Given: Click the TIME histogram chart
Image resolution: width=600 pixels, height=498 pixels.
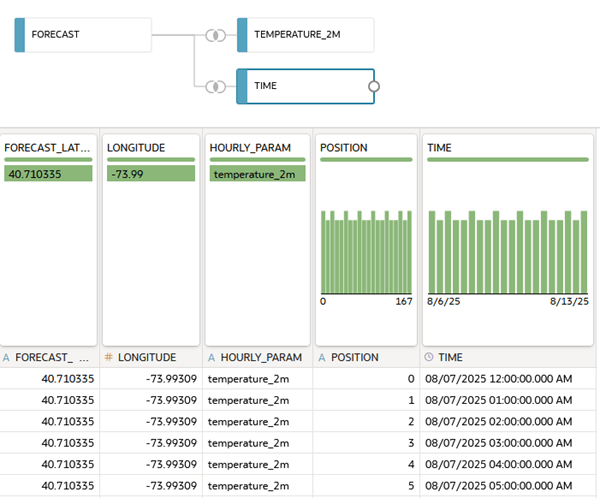Looking at the screenshot, I should (x=508, y=252).
